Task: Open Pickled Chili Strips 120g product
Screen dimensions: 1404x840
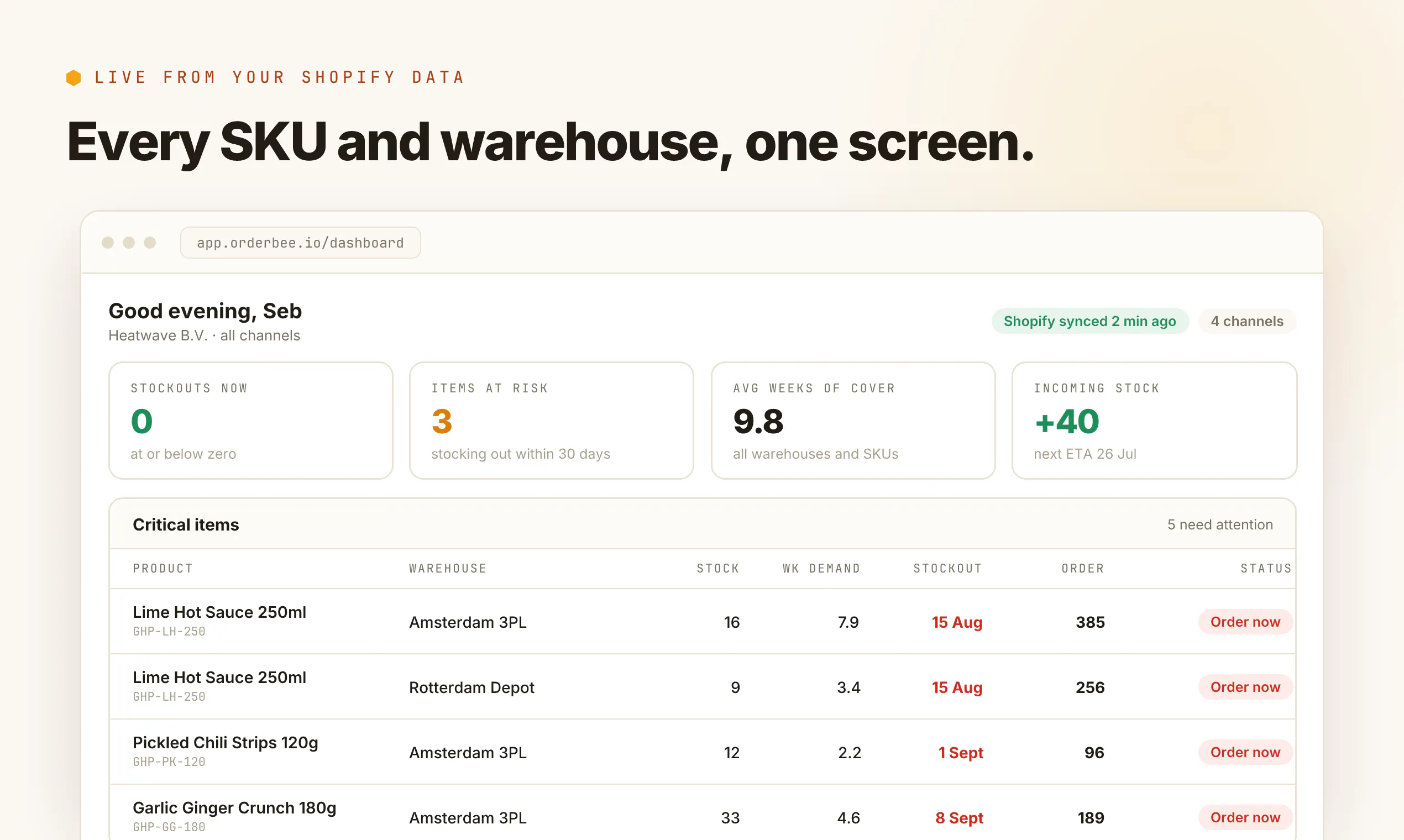Action: click(x=226, y=743)
